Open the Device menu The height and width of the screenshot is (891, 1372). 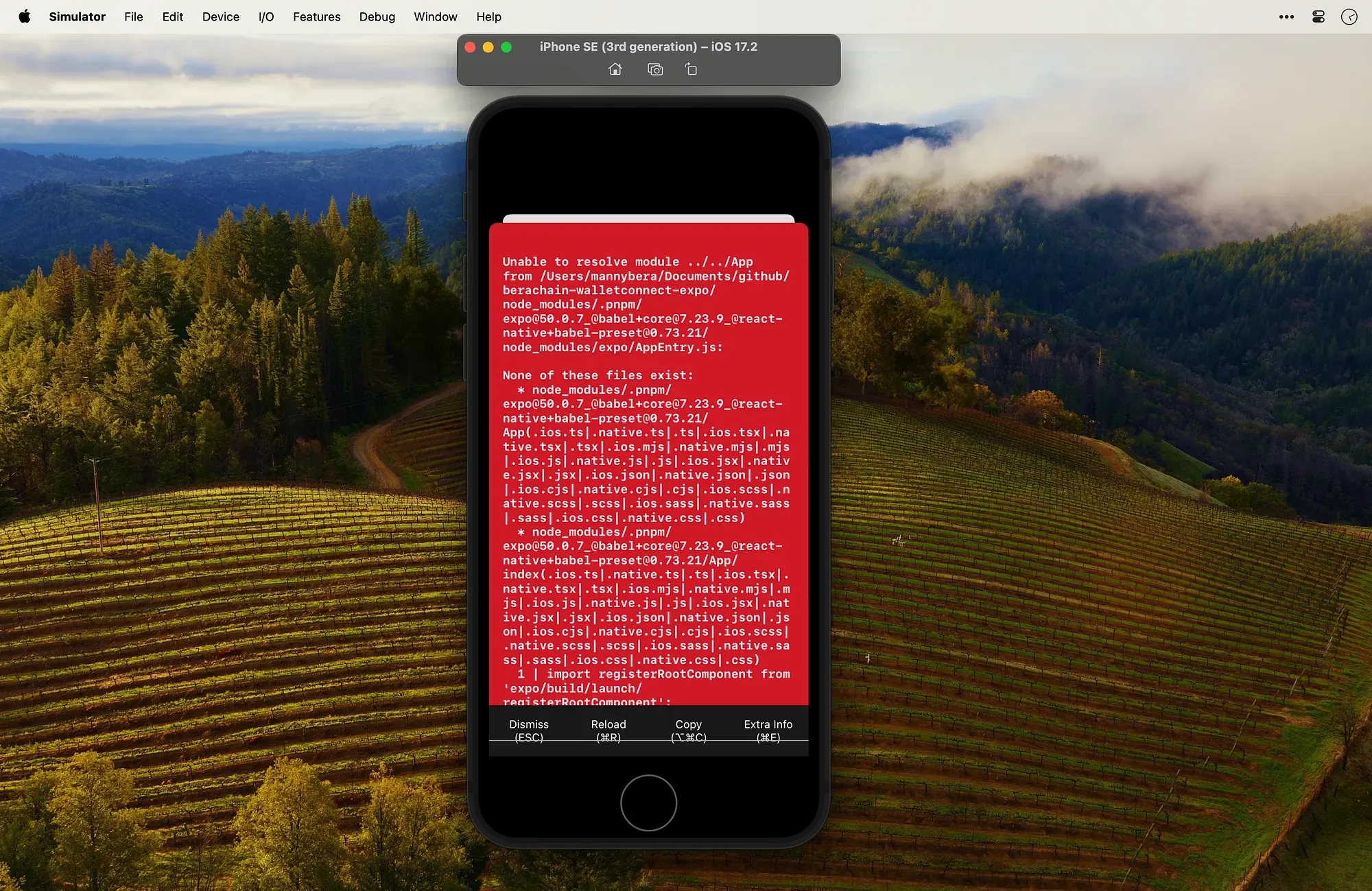click(x=221, y=16)
